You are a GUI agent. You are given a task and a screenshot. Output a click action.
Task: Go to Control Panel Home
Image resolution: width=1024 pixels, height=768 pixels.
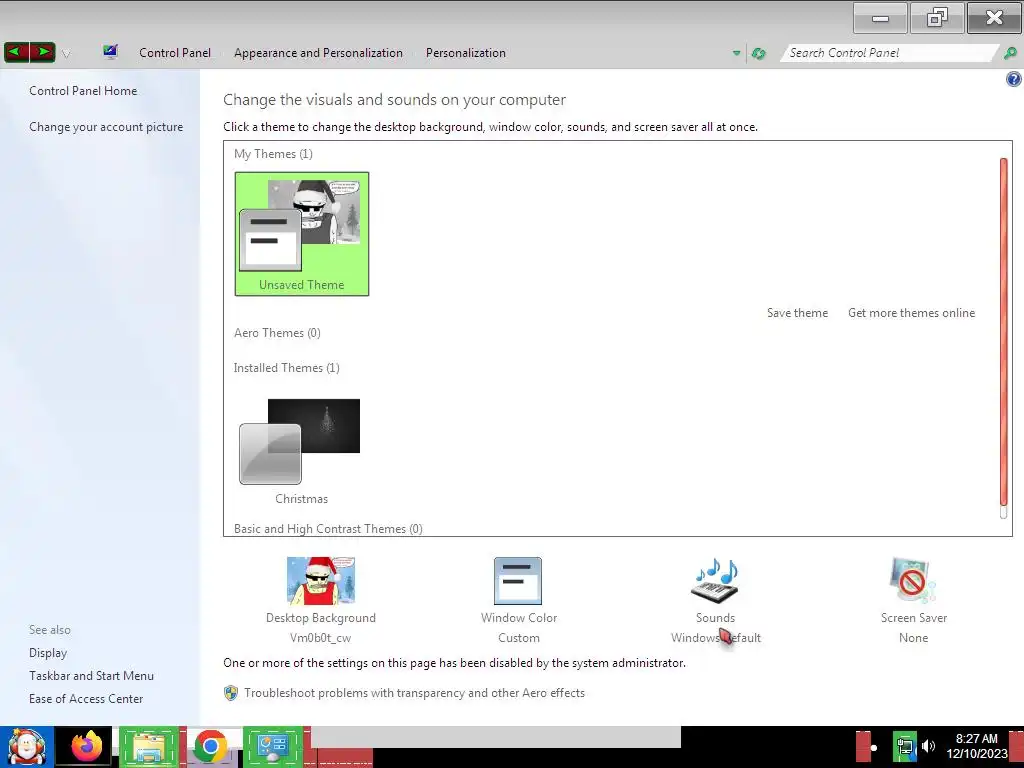(83, 91)
